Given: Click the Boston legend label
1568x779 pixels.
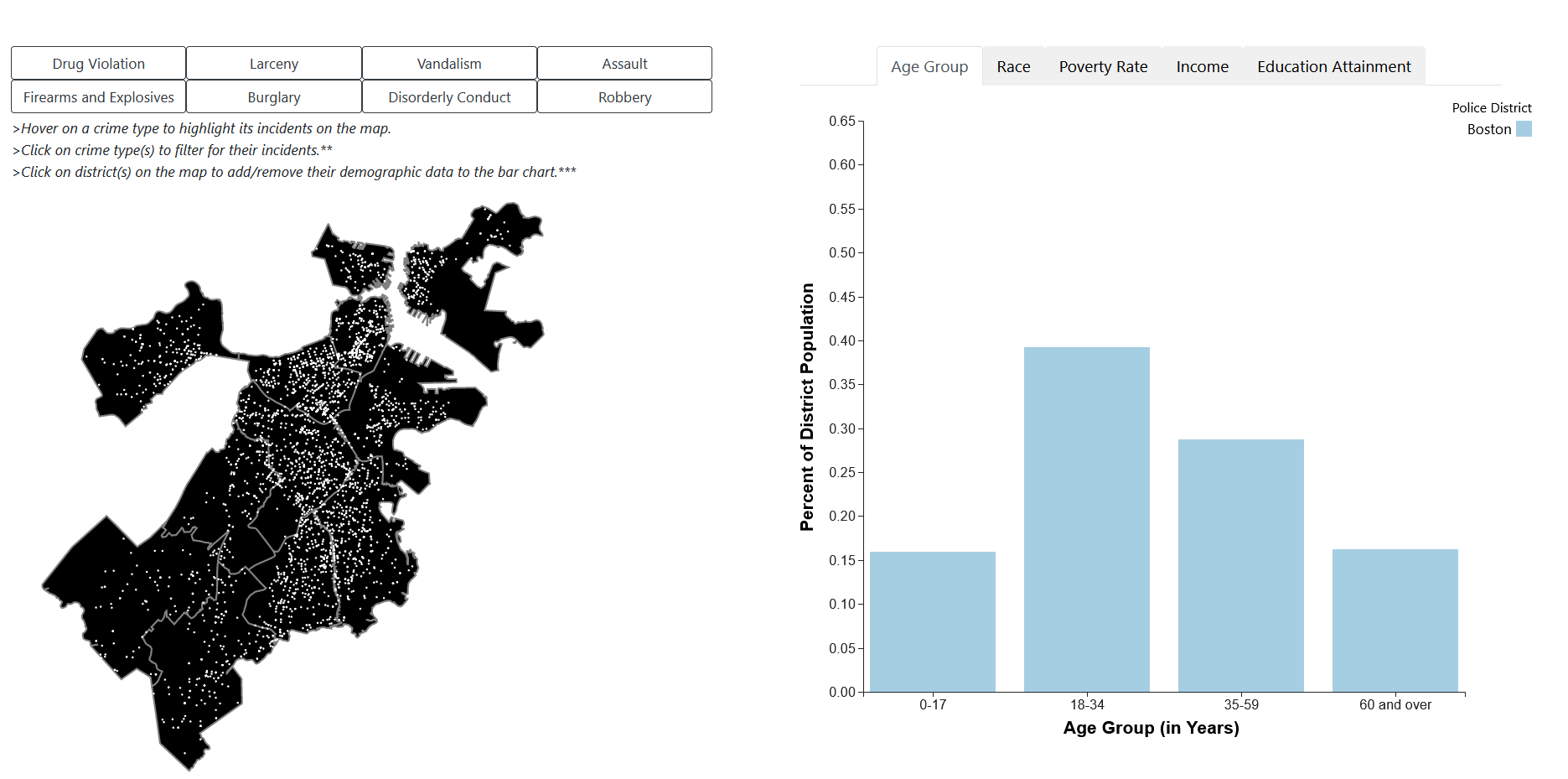Looking at the screenshot, I should 1489,129.
